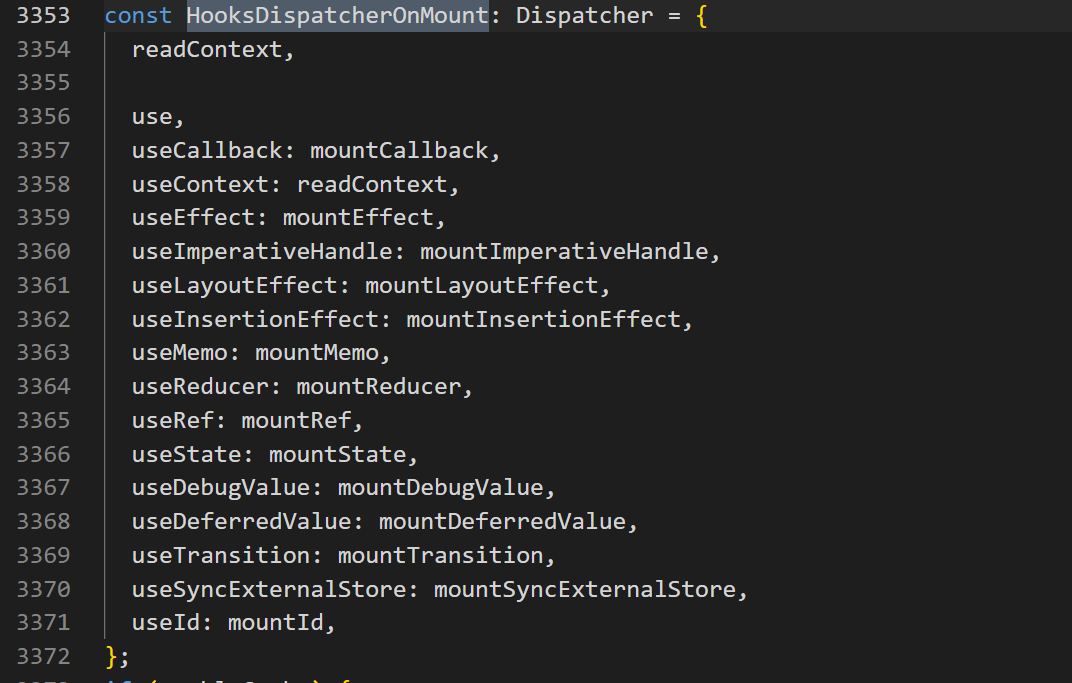This screenshot has height=683, width=1072.
Task: Click line number 3365 in gutter
Action: pyautogui.click(x=43, y=420)
